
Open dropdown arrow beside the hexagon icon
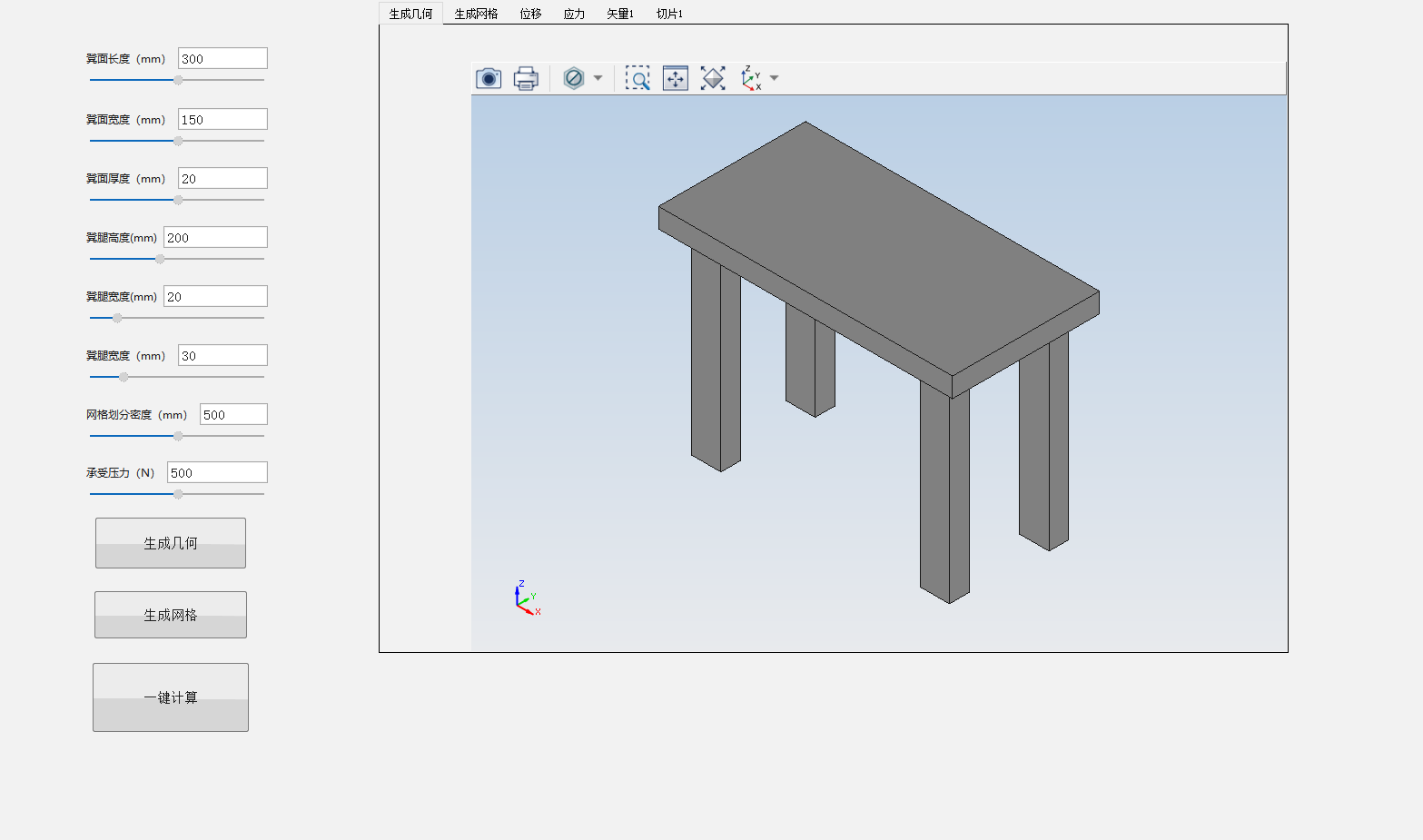[598, 78]
